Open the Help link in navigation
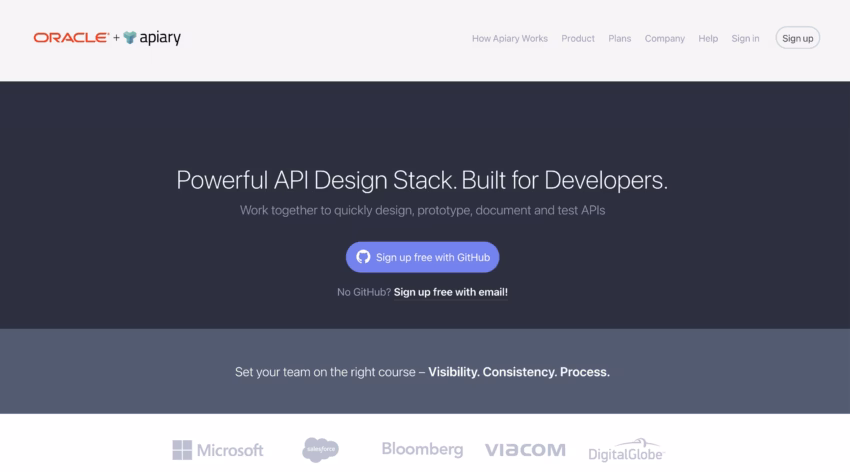The image size is (850, 472). 708,39
